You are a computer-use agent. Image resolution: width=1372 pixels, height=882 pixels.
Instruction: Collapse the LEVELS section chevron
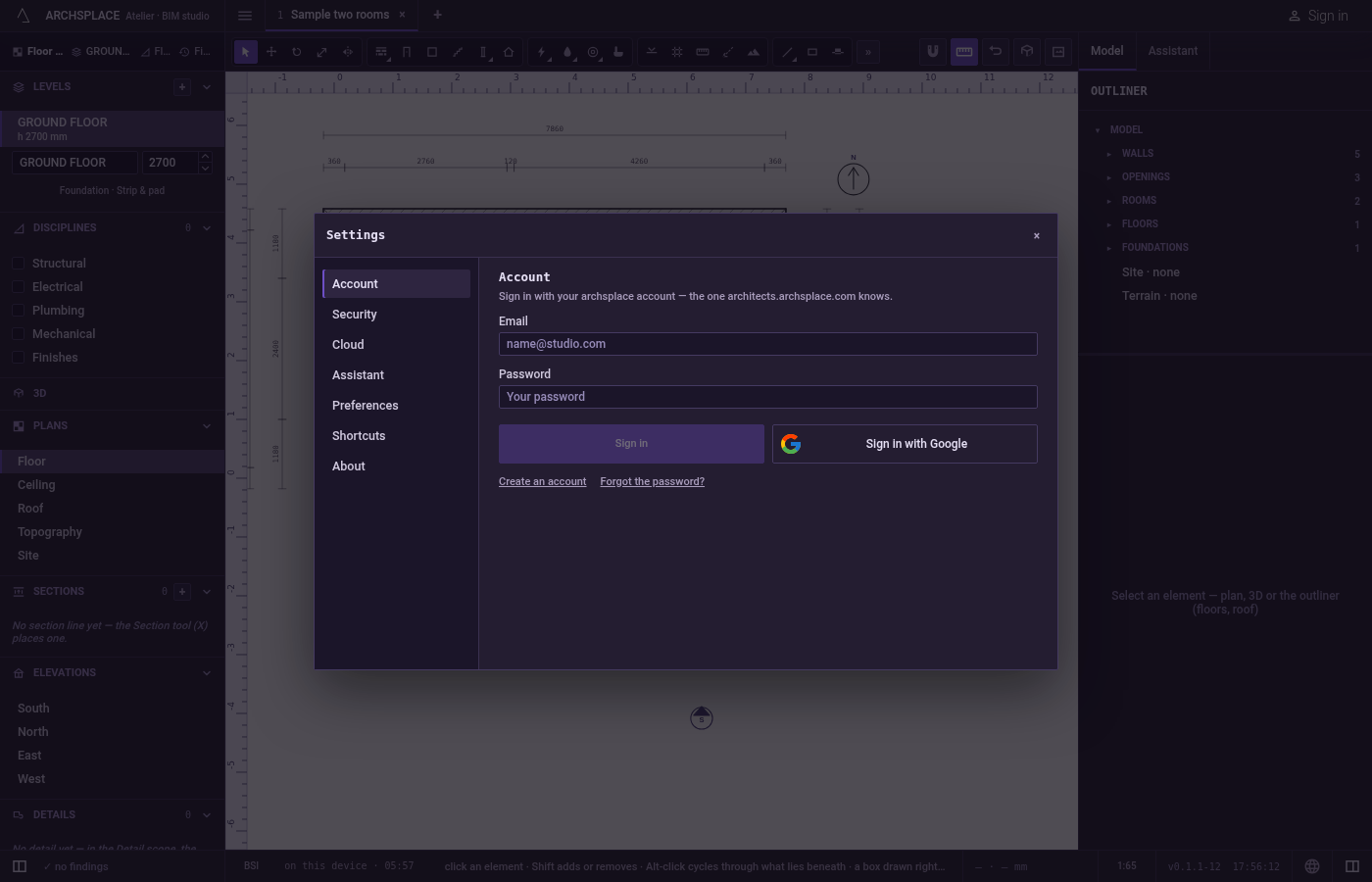pyautogui.click(x=207, y=86)
